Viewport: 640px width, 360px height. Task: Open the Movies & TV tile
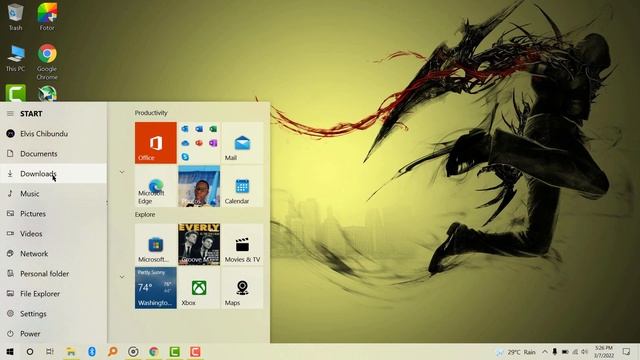(x=242, y=244)
